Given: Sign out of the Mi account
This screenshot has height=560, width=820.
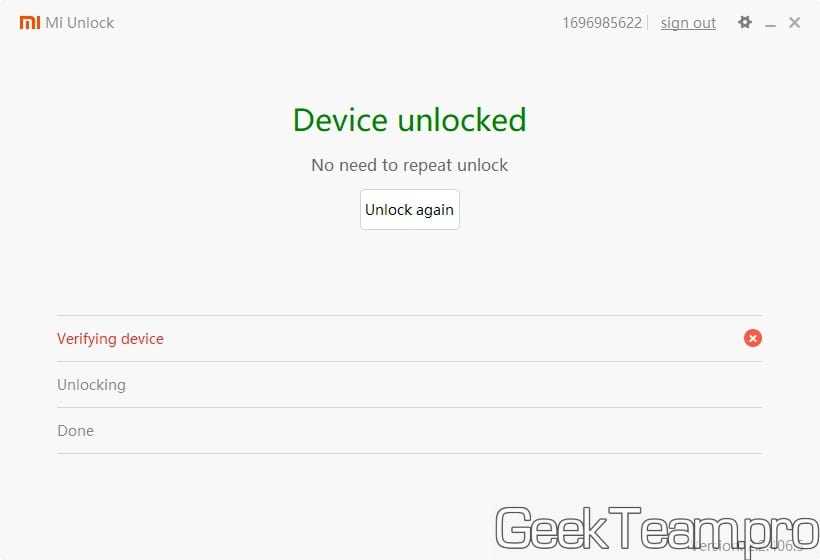Looking at the screenshot, I should (x=688, y=23).
